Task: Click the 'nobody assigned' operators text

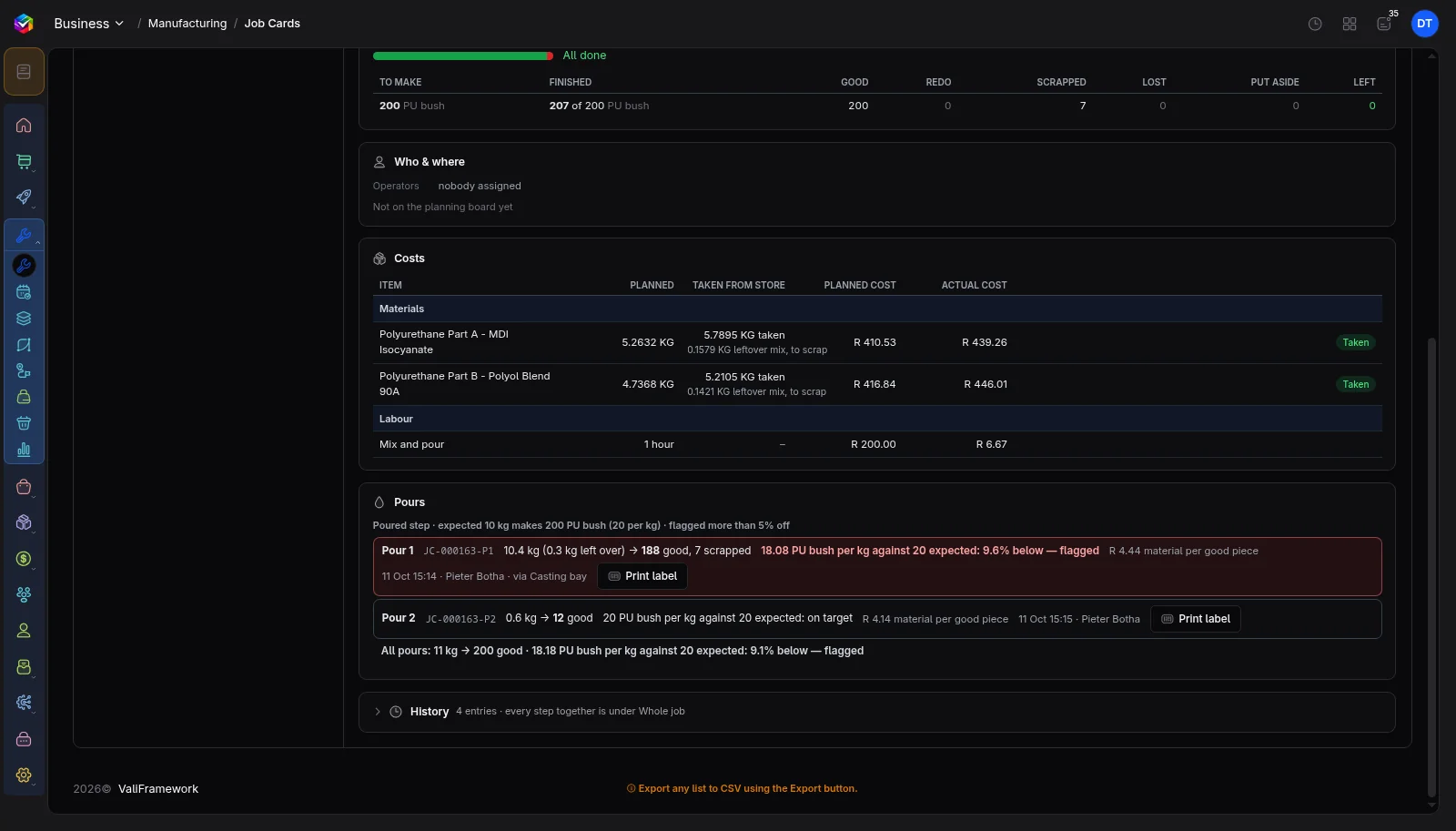Action: tap(480, 187)
